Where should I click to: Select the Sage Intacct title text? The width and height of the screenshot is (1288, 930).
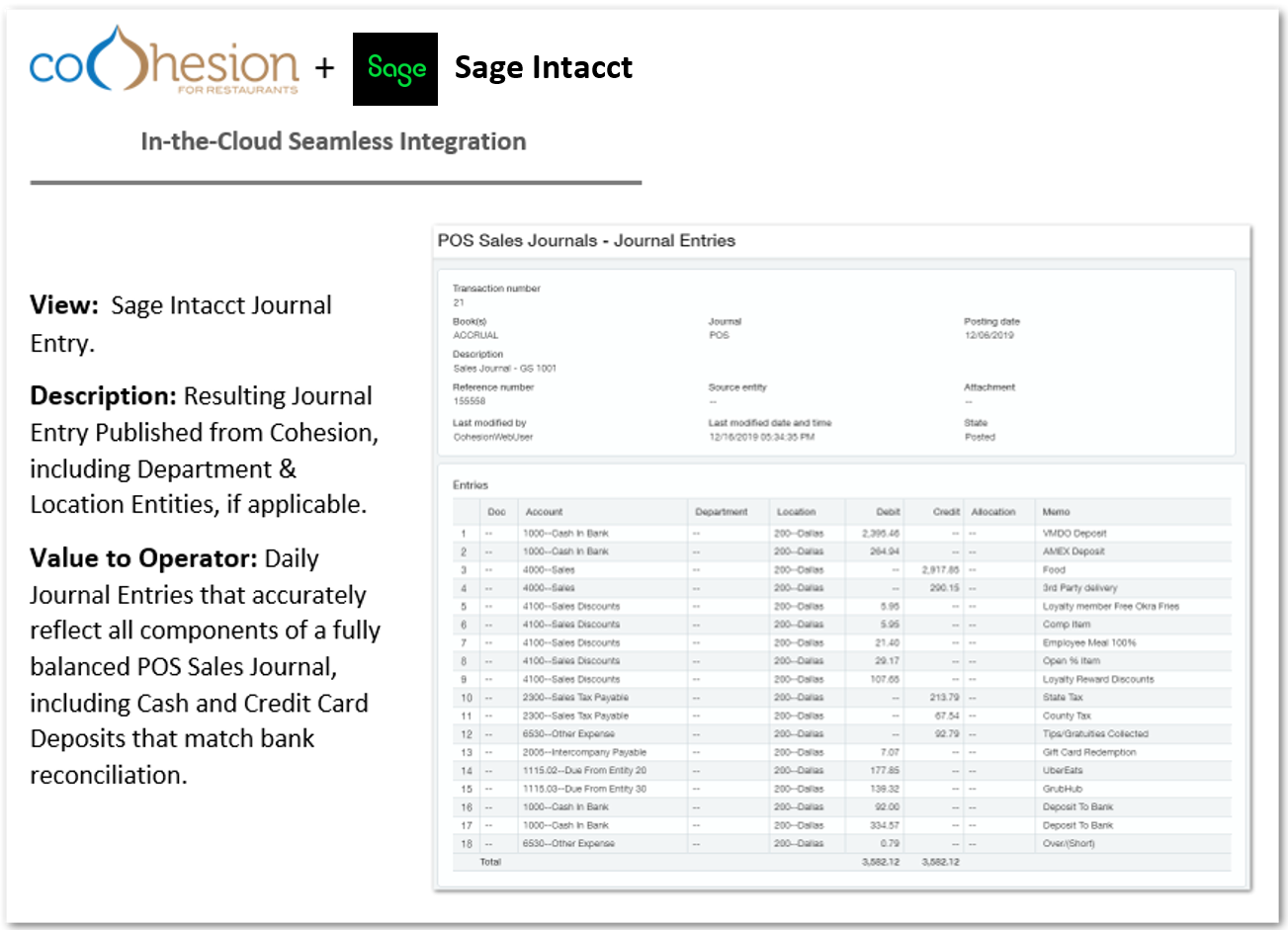coord(543,67)
